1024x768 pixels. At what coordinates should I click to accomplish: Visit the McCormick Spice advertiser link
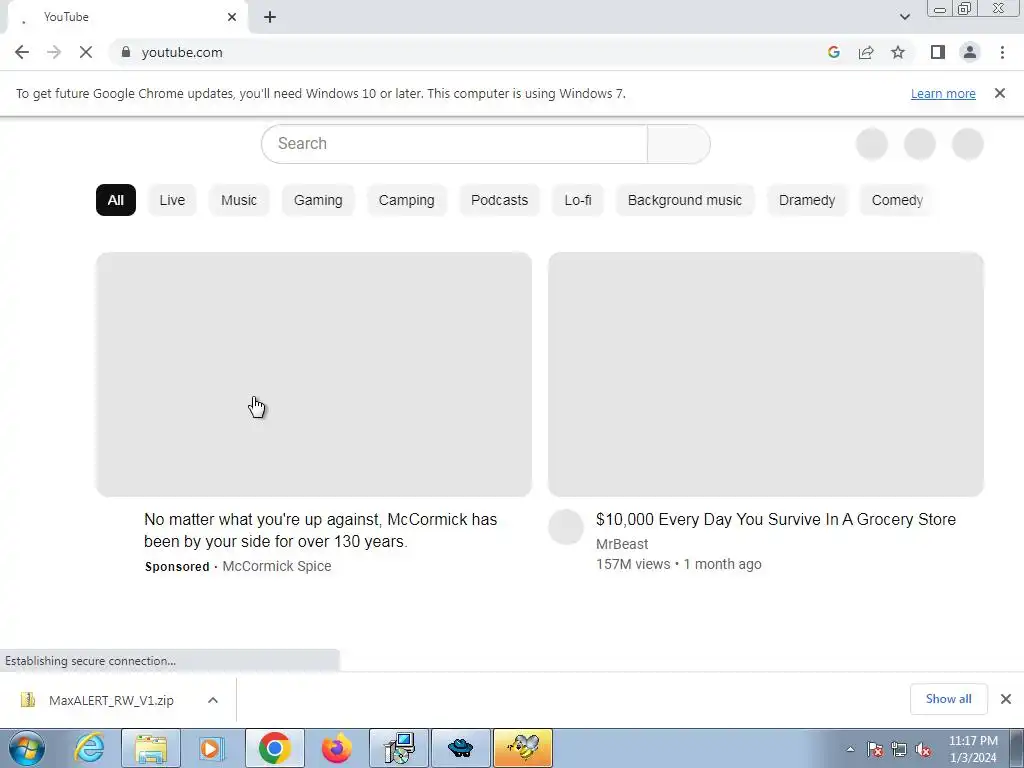tap(277, 566)
